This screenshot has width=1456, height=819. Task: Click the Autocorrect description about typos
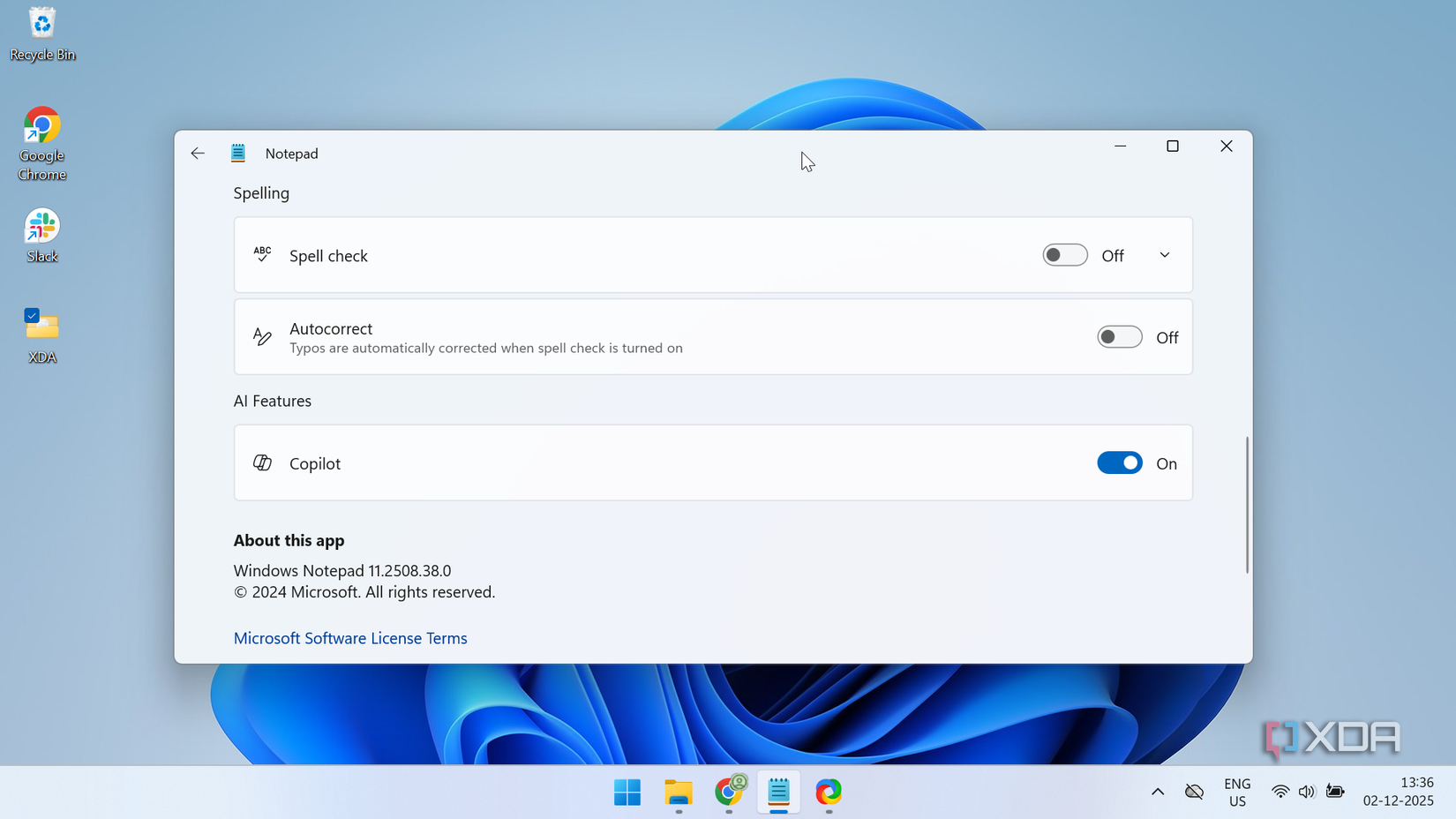[486, 348]
